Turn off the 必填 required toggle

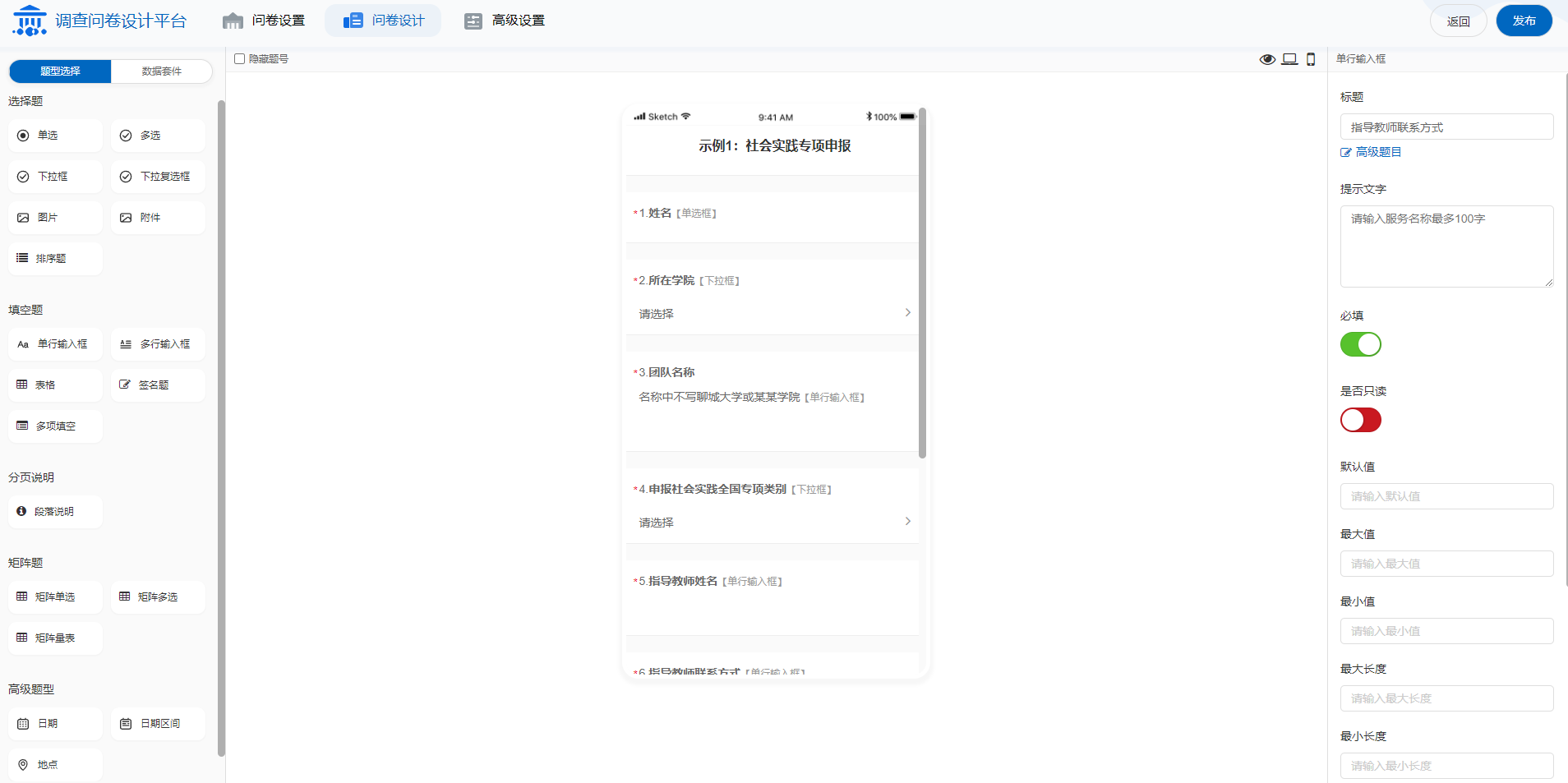click(x=1360, y=344)
